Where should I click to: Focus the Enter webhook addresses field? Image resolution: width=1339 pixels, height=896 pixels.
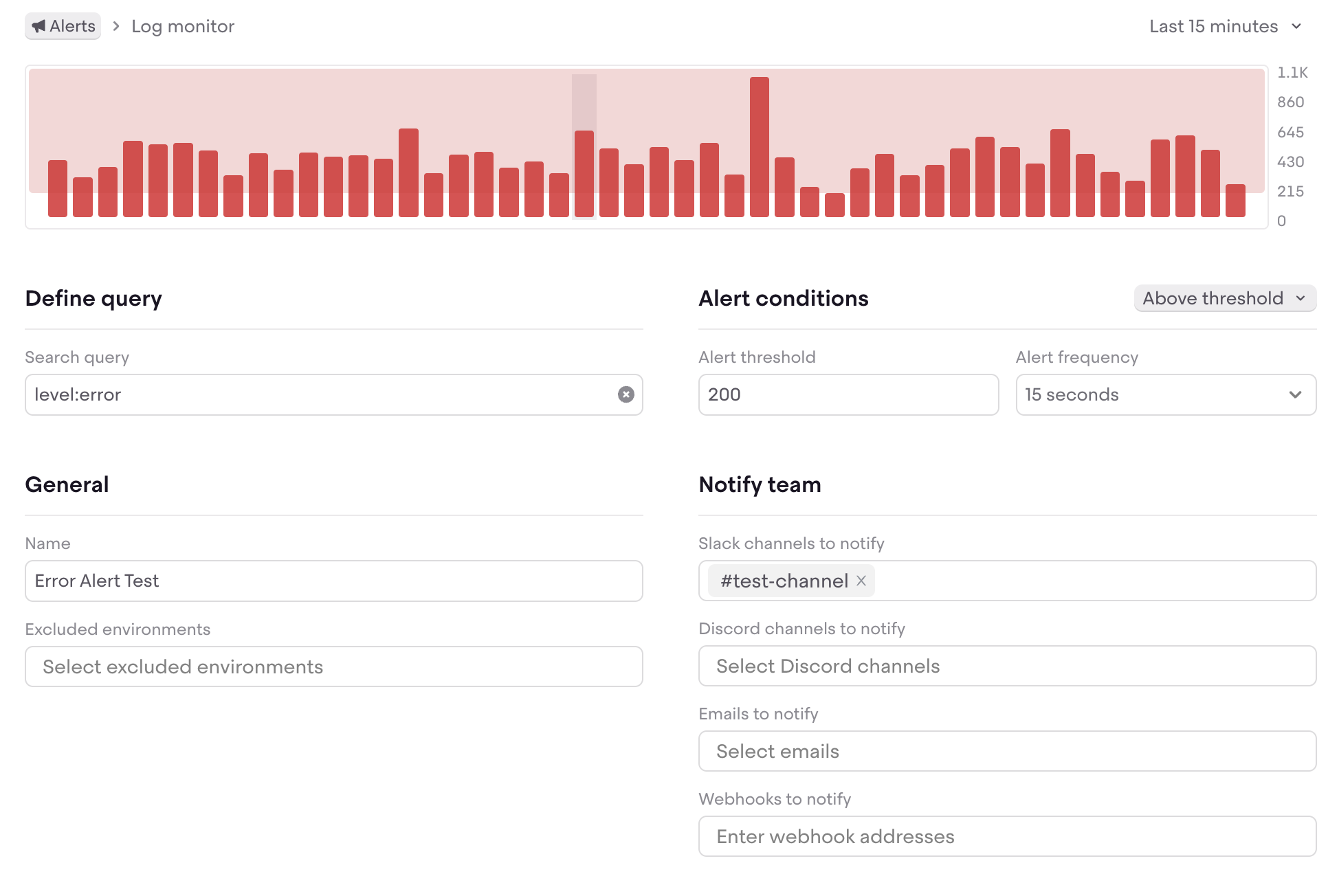tap(1007, 836)
